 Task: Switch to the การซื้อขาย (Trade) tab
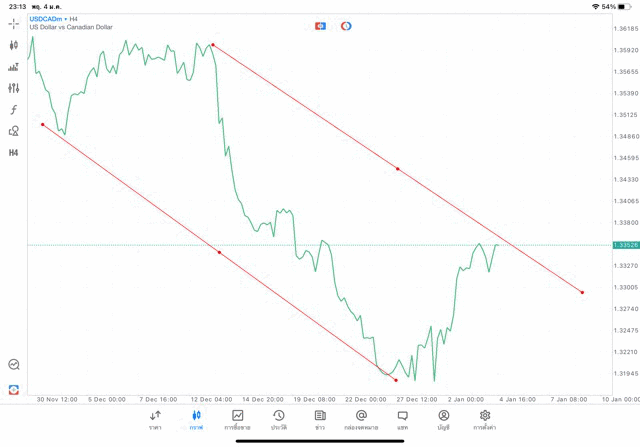click(238, 419)
